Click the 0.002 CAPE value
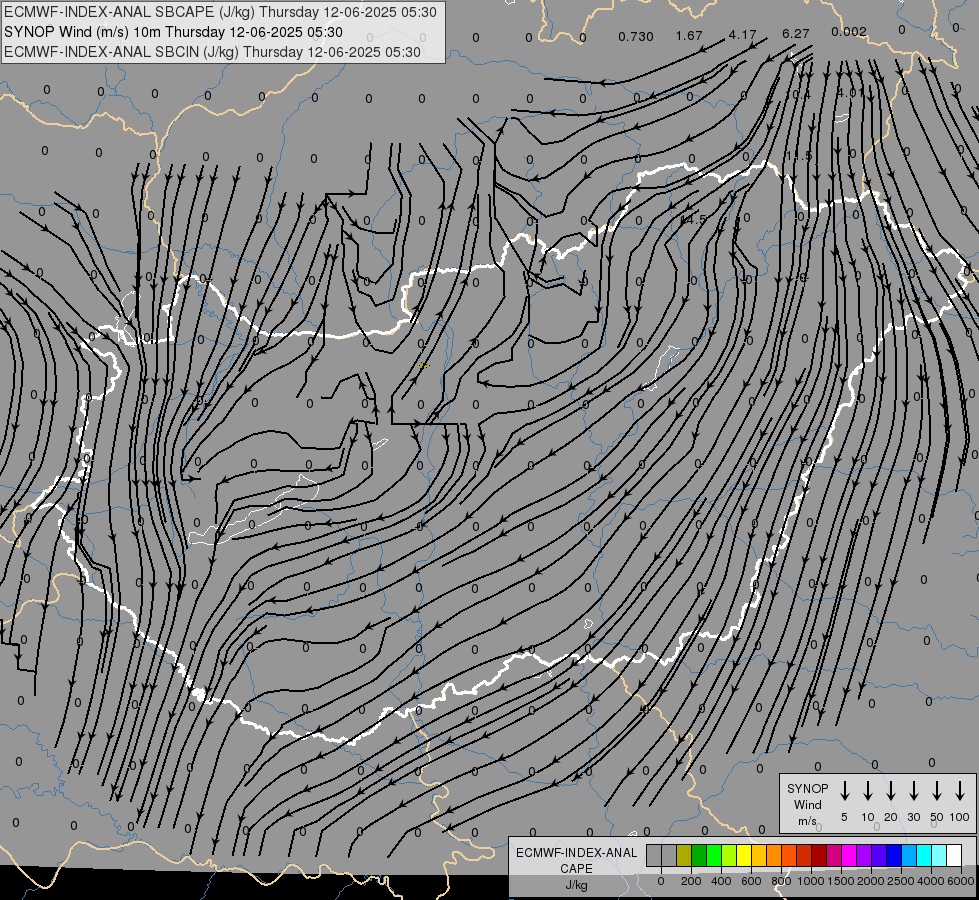The width and height of the screenshot is (979, 900). (849, 31)
